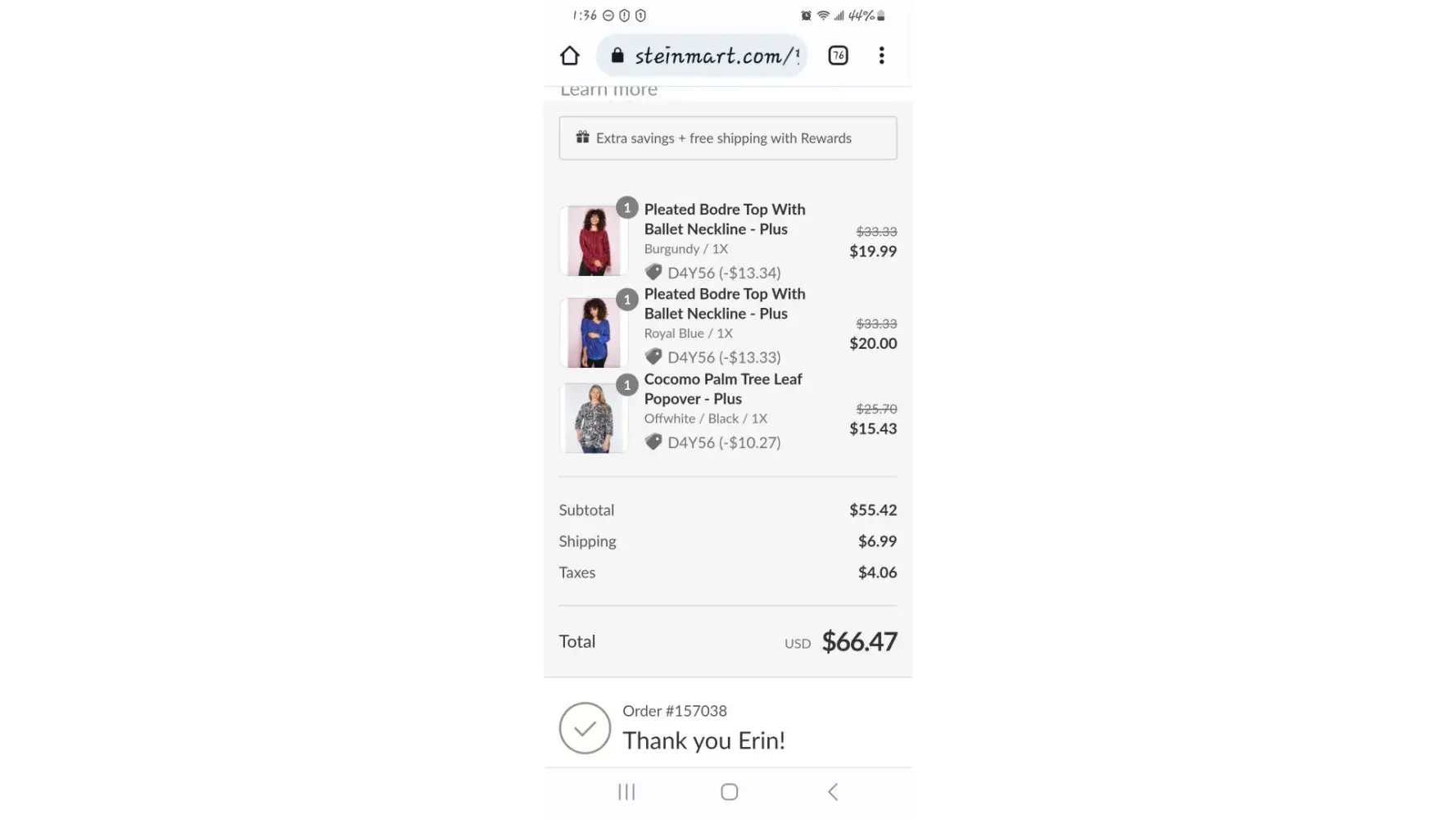Tap the Android home navigation button
This screenshot has height=819, width=1456.
pyautogui.click(x=729, y=792)
